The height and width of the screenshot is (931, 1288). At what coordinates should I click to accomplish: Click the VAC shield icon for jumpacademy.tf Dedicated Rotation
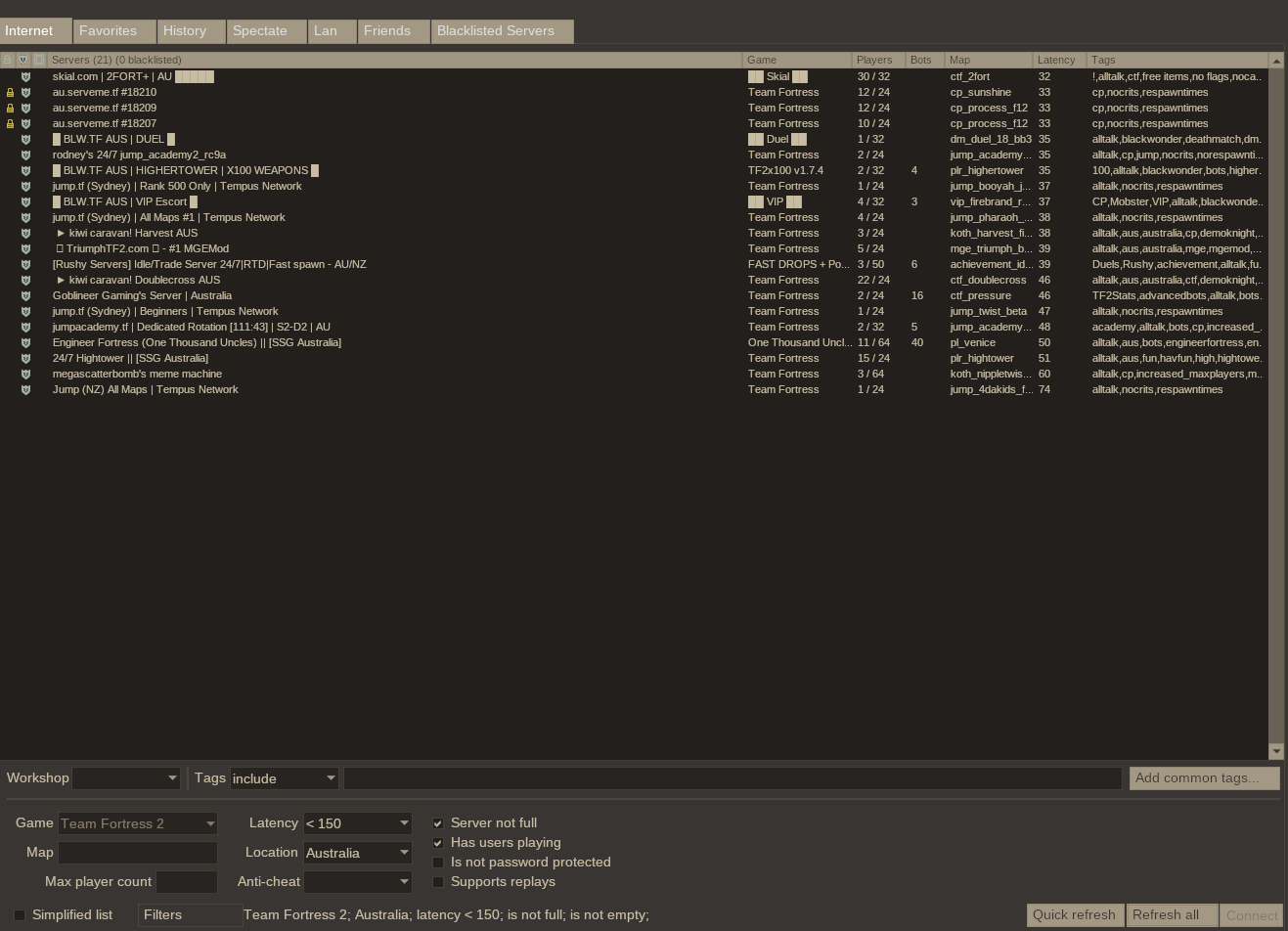pyautogui.click(x=26, y=327)
